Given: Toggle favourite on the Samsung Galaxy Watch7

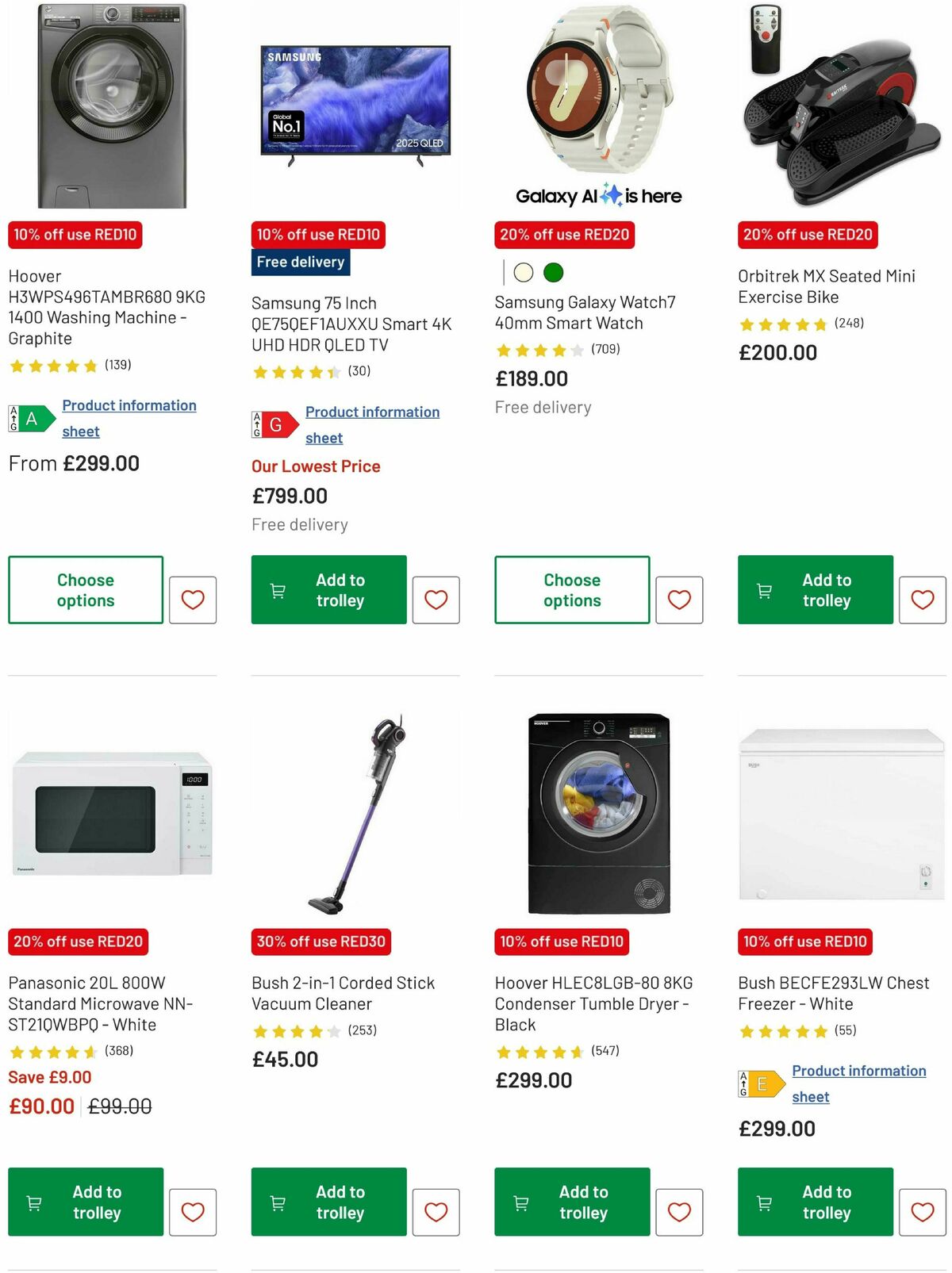Looking at the screenshot, I should (679, 600).
